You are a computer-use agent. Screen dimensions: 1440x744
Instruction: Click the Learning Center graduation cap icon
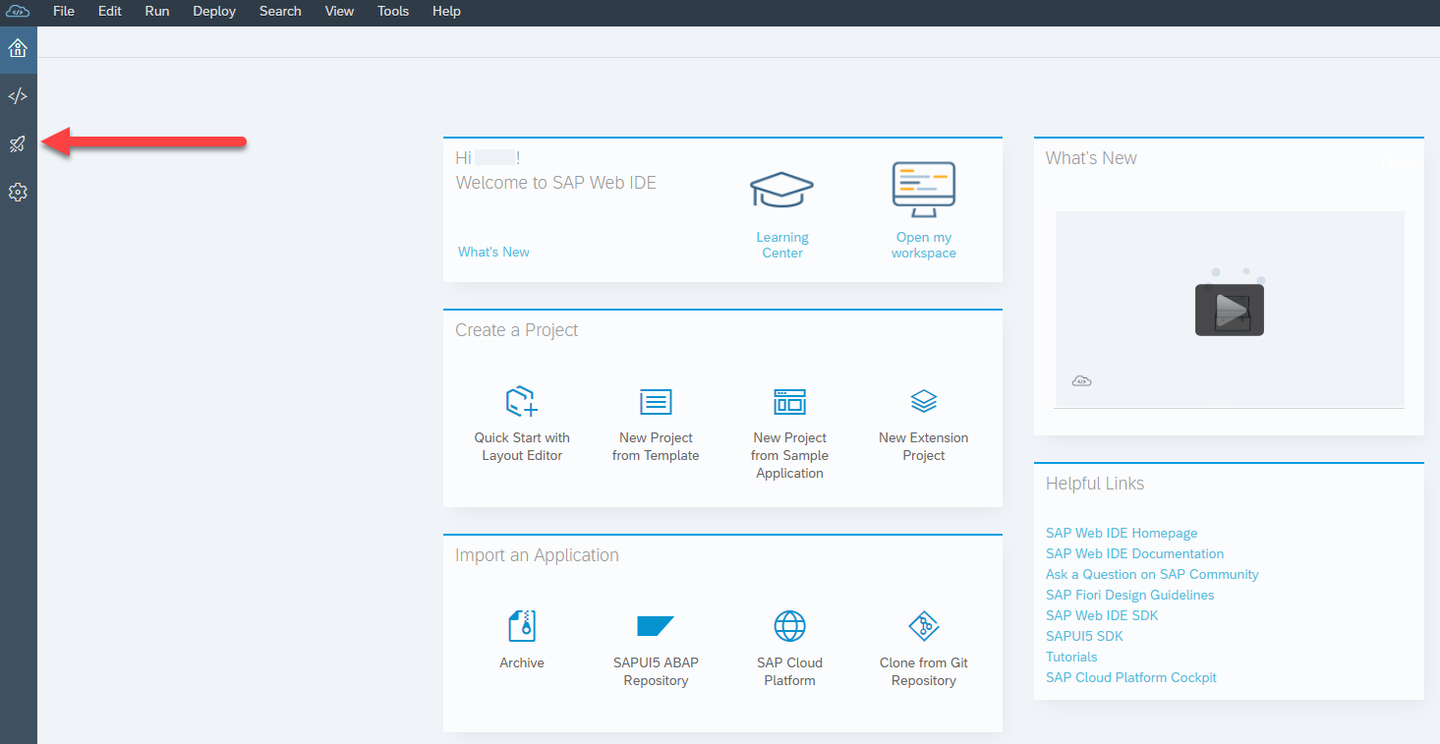point(782,190)
